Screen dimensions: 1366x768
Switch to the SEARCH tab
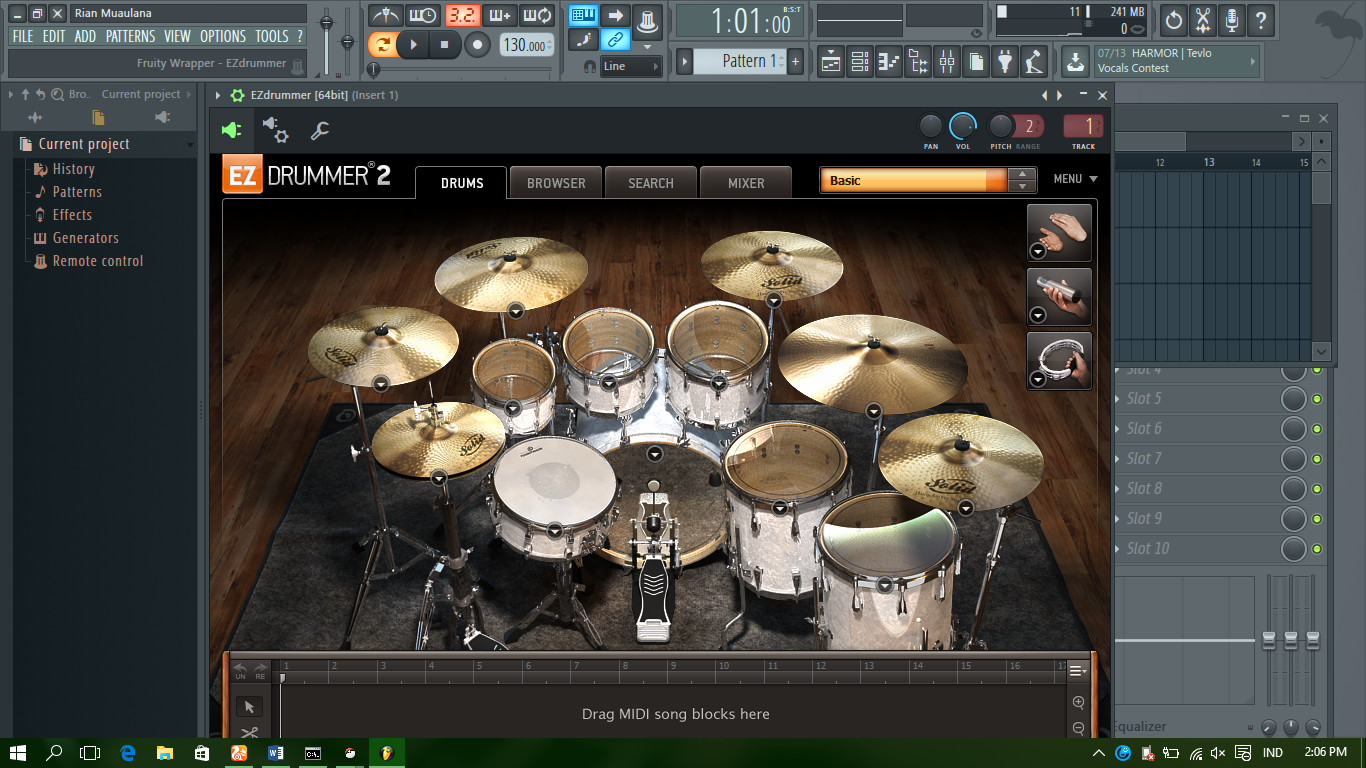(651, 183)
